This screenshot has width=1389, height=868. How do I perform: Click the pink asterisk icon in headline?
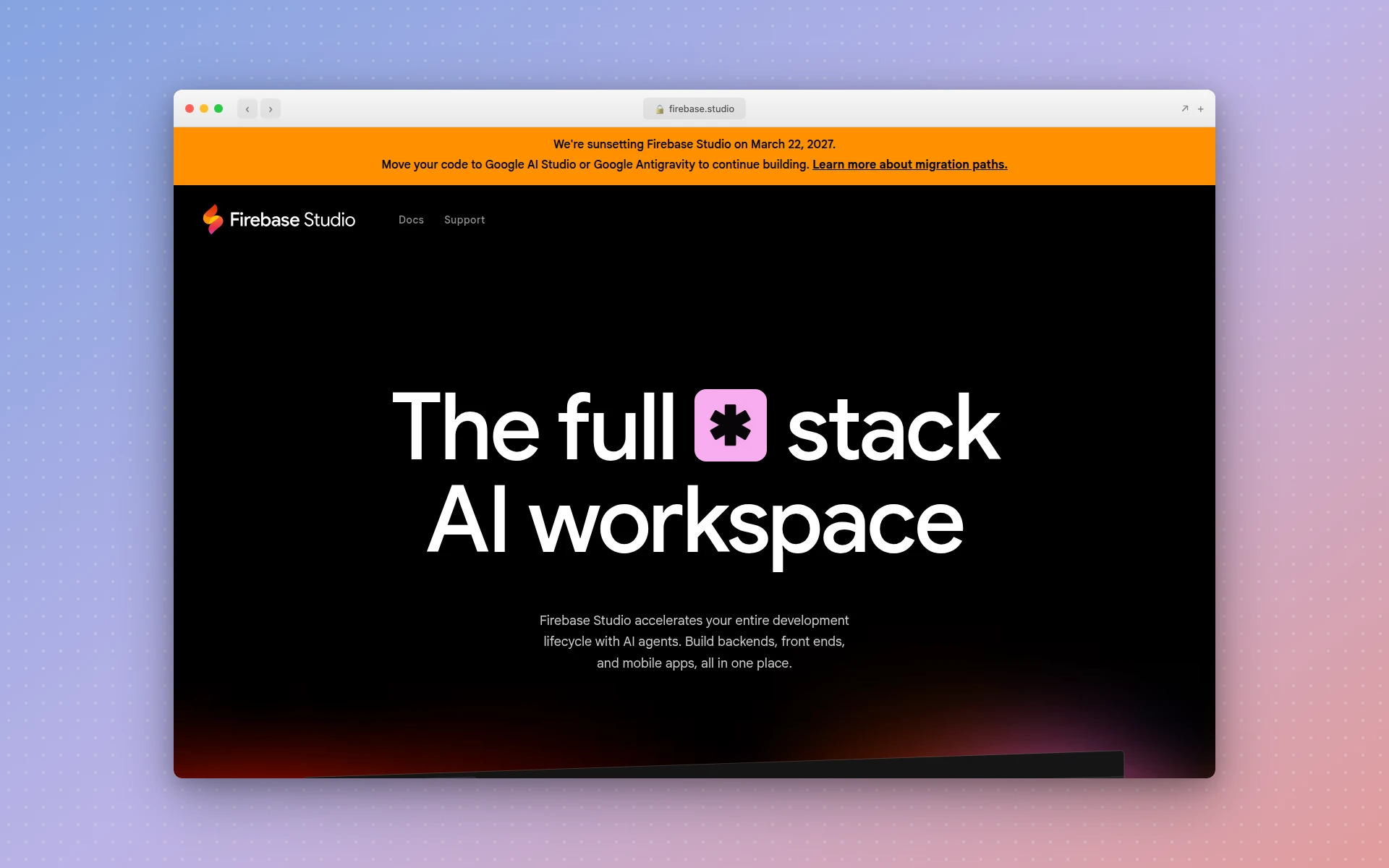coord(730,427)
